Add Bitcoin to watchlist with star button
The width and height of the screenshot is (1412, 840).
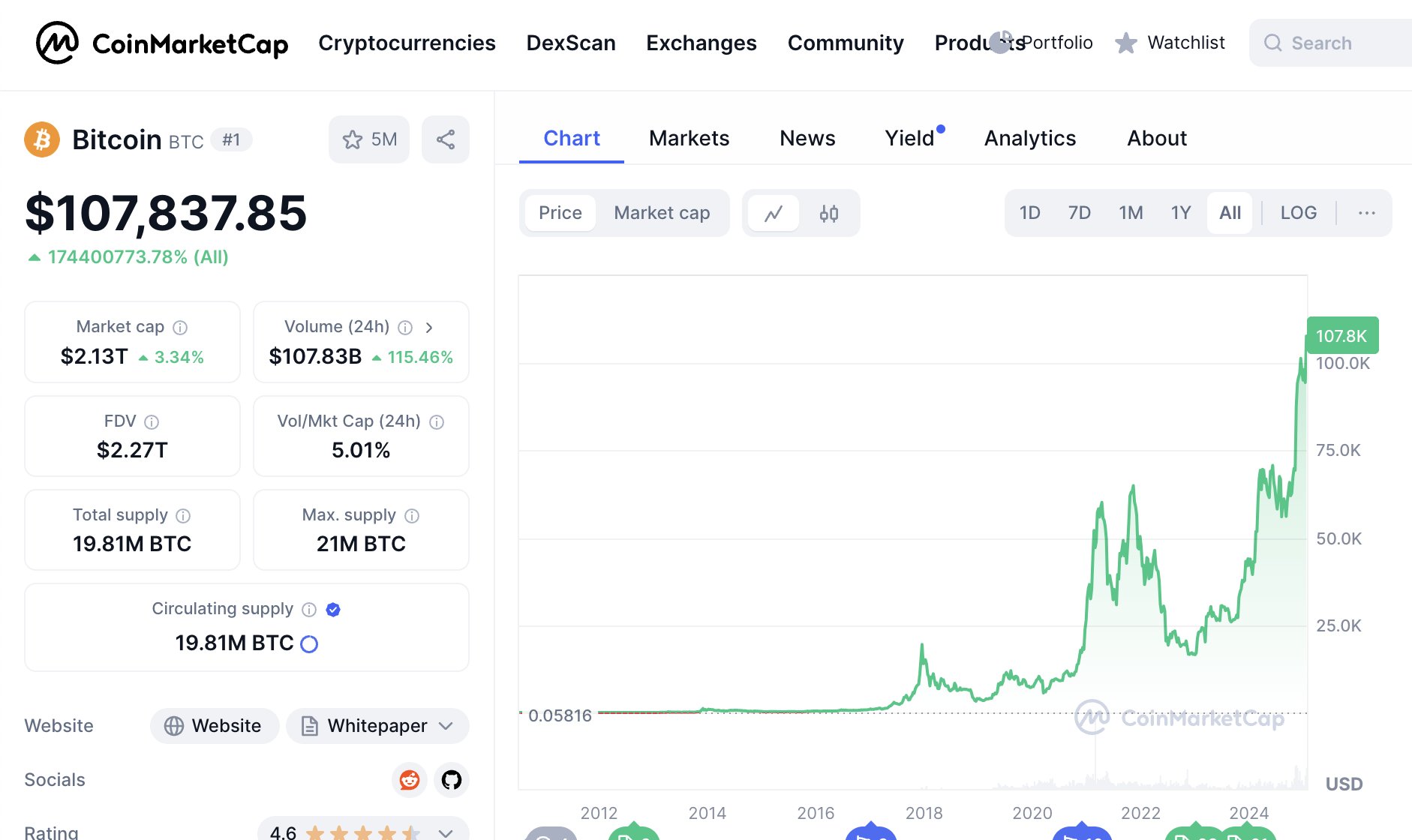(x=368, y=139)
